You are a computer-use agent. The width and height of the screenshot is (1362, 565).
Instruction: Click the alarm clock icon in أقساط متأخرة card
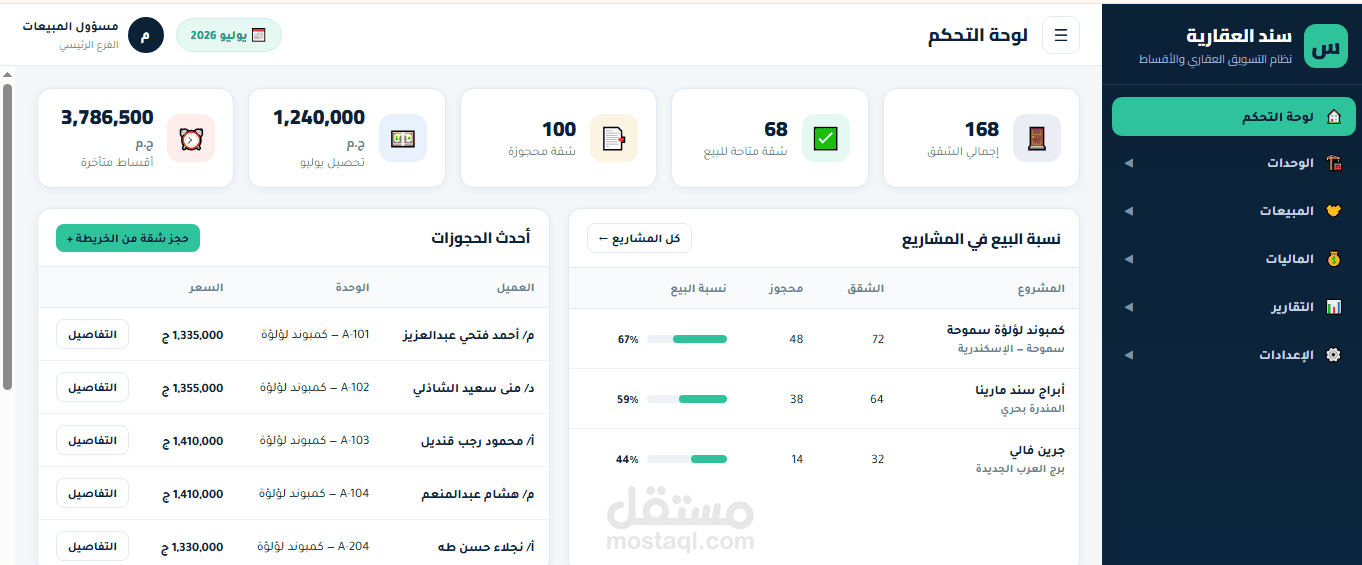(x=191, y=138)
